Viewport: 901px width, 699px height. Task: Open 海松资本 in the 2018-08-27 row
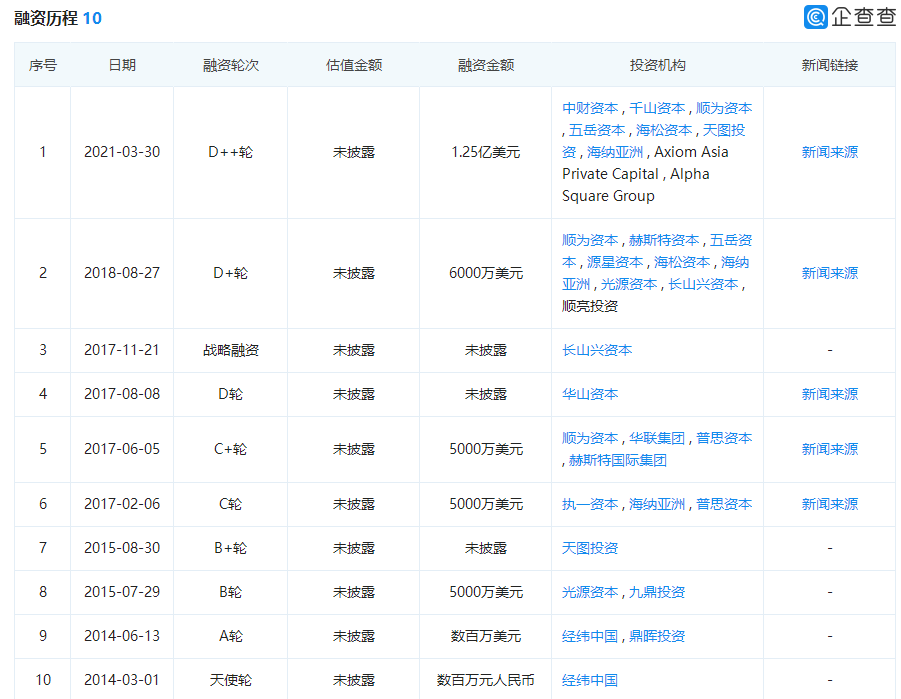tap(682, 263)
